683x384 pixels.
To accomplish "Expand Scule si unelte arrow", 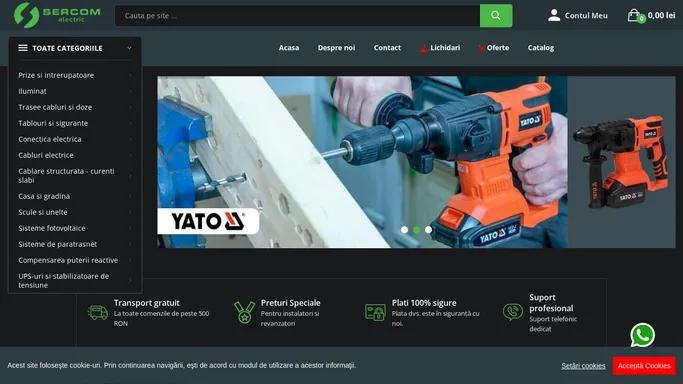I will pos(130,212).
